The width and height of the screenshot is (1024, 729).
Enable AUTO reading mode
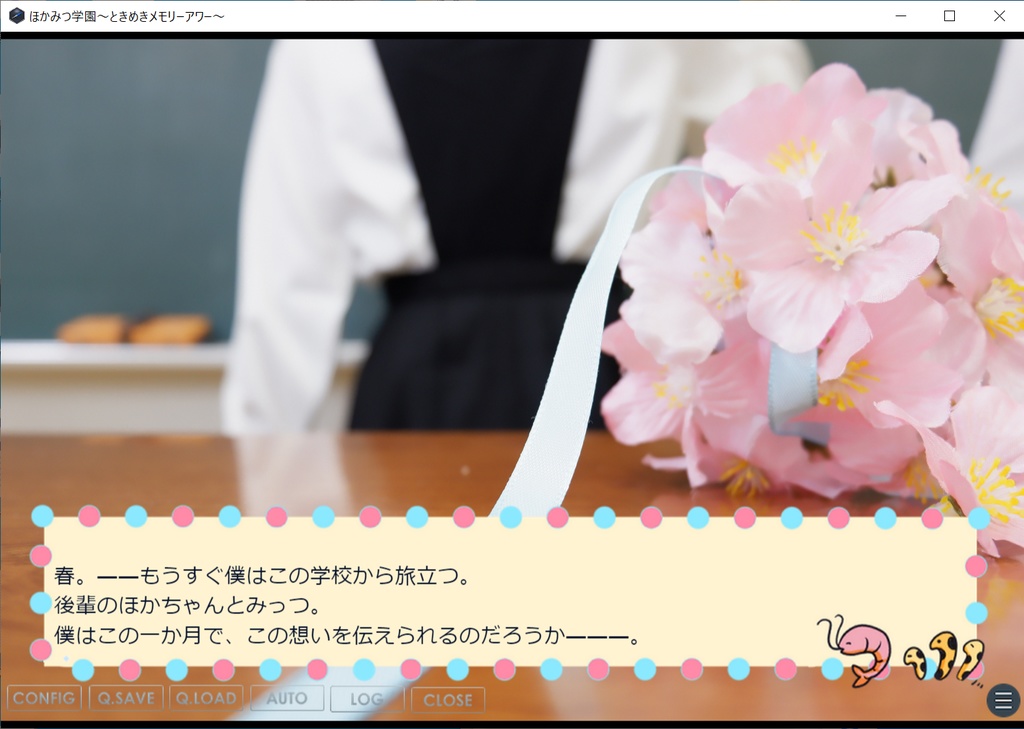pos(287,700)
